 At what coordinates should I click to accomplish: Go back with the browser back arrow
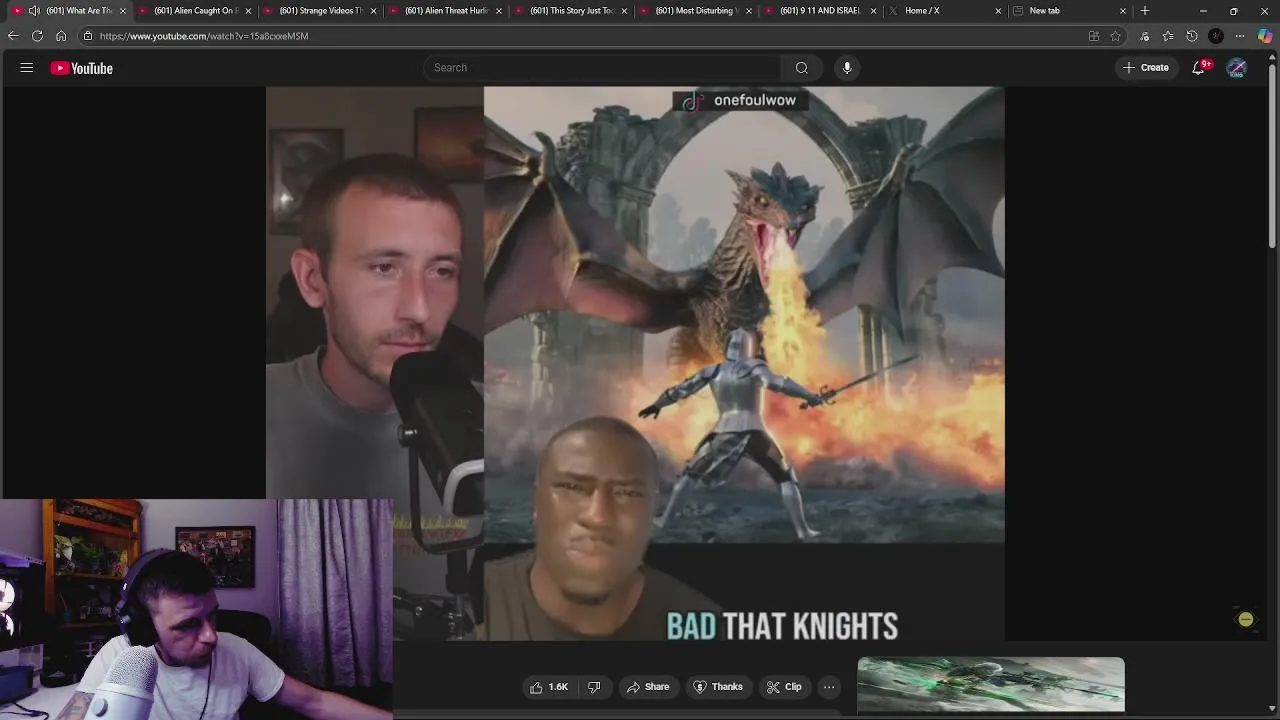(x=13, y=36)
